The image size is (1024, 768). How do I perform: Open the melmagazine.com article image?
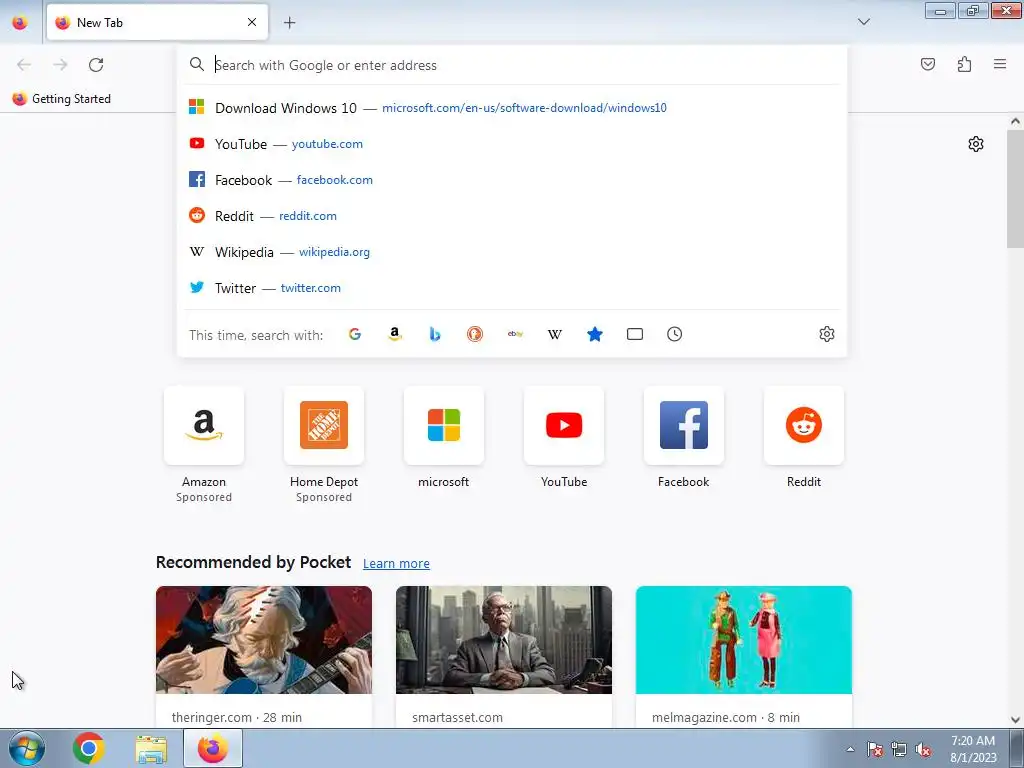(x=744, y=640)
